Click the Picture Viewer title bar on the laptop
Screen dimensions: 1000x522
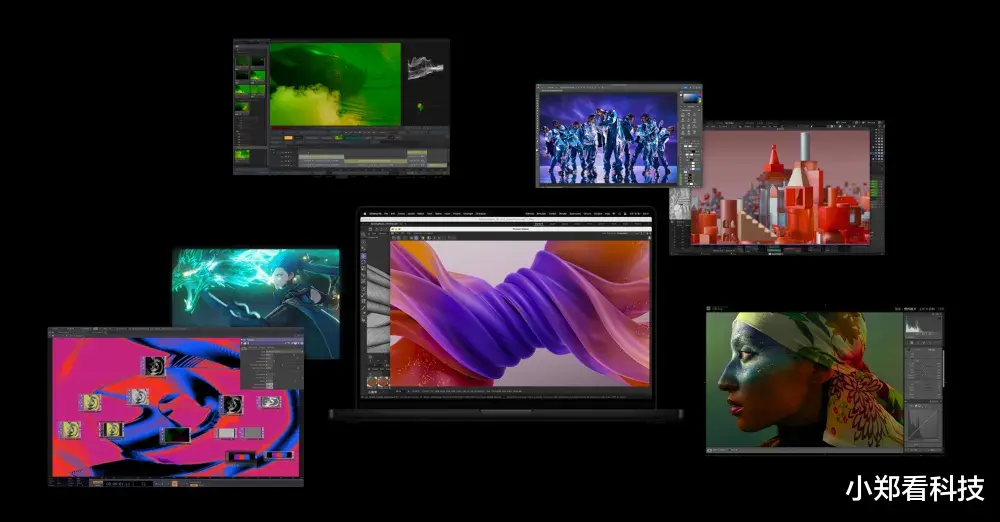point(521,229)
